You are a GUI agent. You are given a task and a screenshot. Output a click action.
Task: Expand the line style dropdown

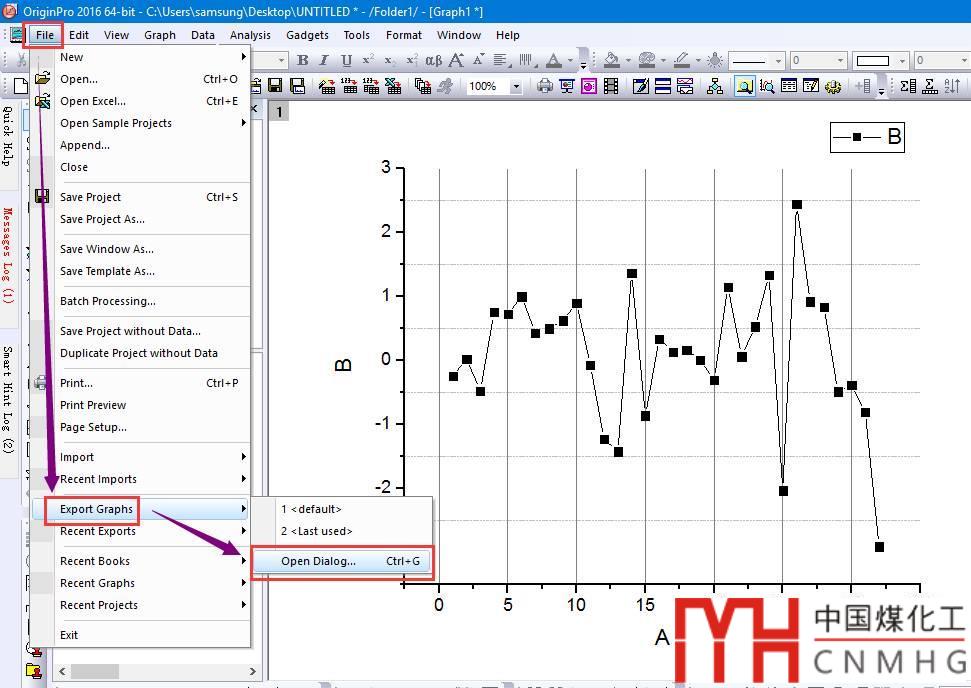778,61
